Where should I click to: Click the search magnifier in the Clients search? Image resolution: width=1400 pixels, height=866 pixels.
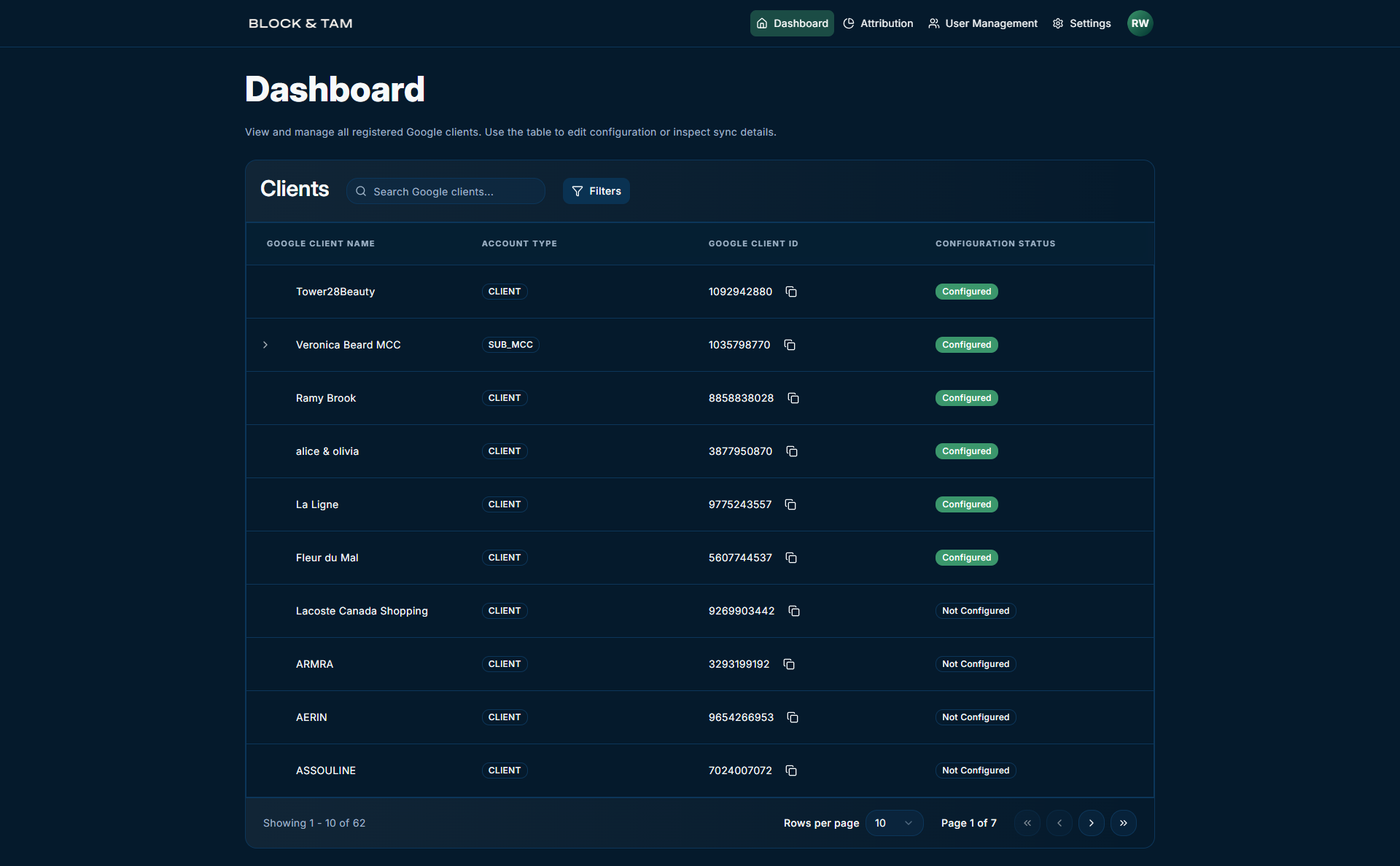[361, 191]
